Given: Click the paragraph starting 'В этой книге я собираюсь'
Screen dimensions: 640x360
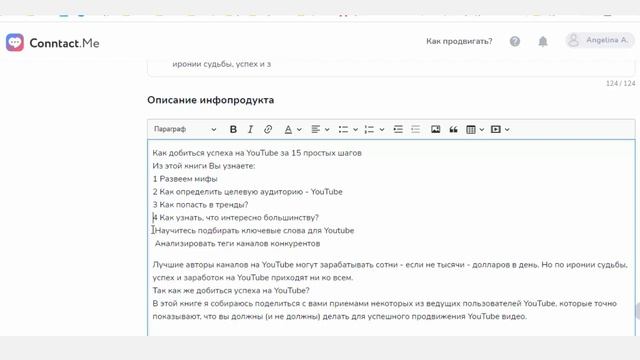Looking at the screenshot, I should click(x=384, y=310).
